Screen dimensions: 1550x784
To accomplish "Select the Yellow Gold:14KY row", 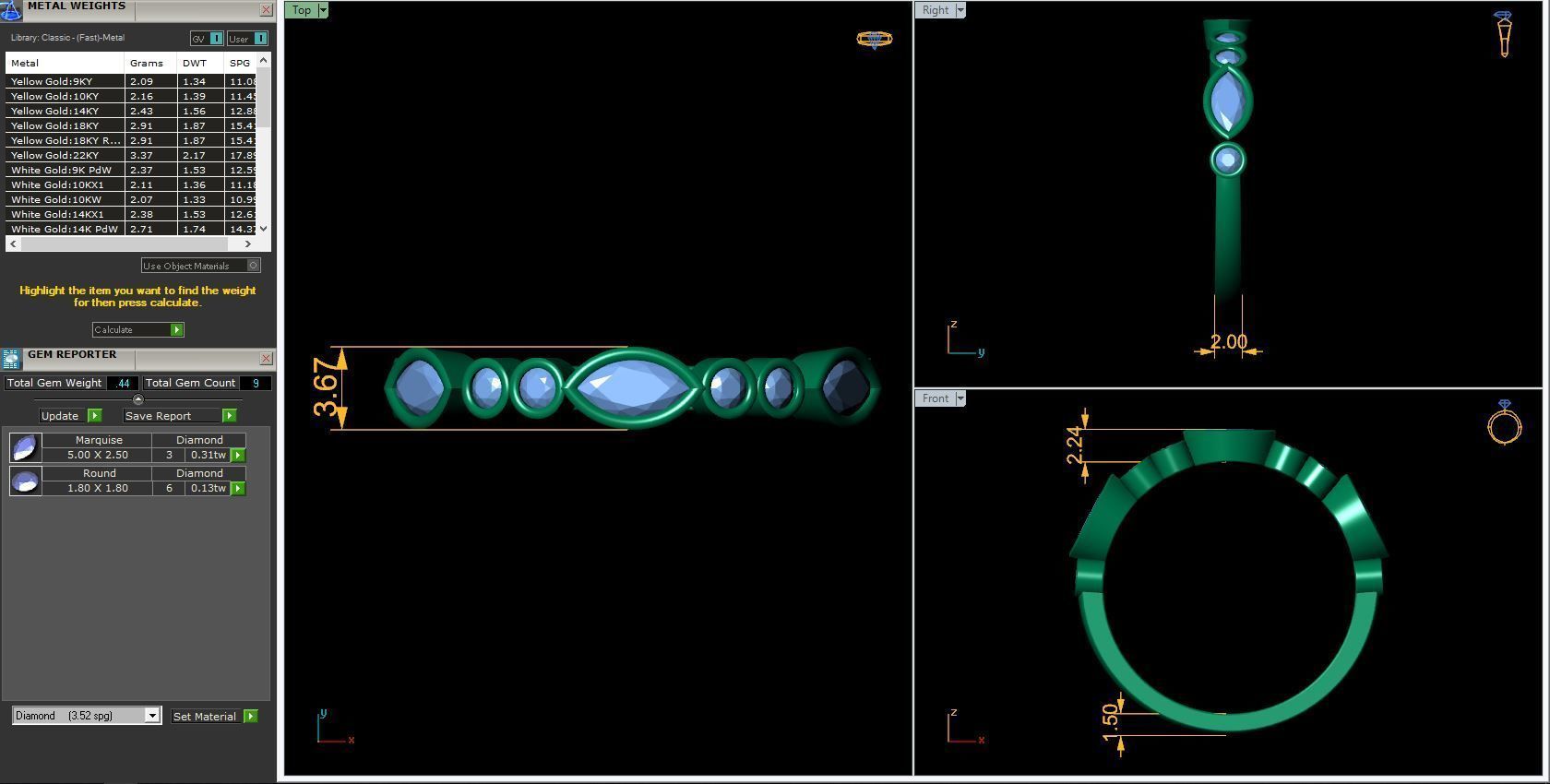I will tap(132, 111).
